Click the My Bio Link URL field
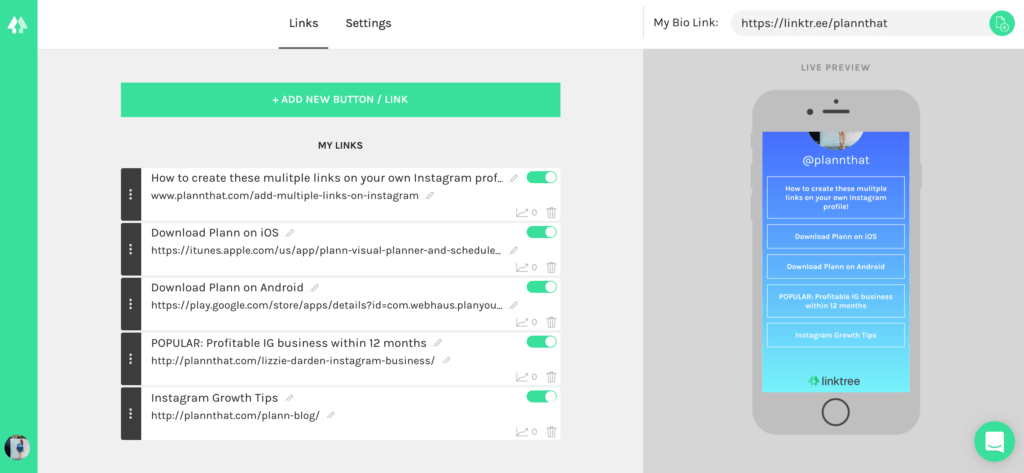The width and height of the screenshot is (1024, 473). 860,24
